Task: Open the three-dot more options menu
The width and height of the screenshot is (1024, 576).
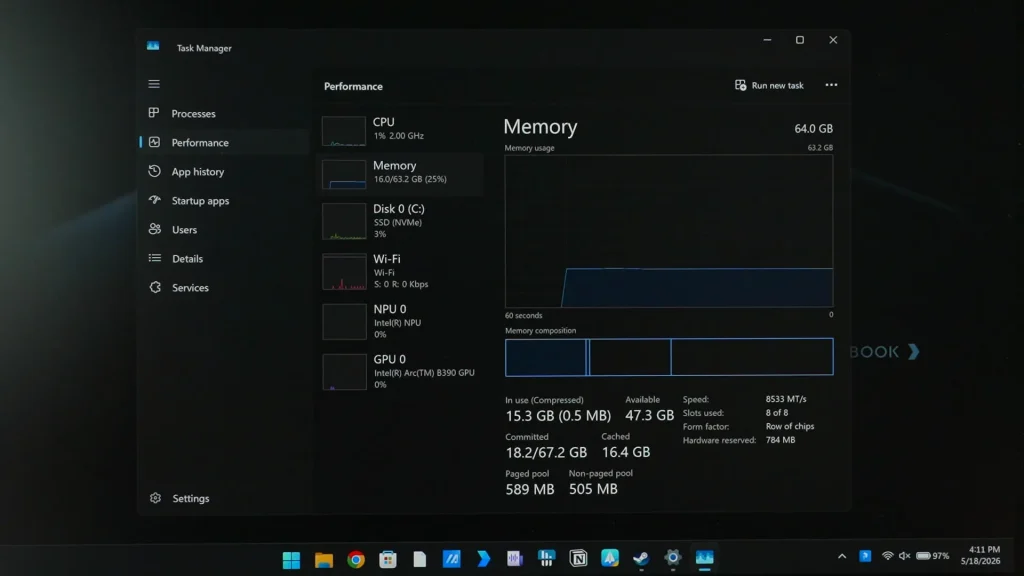Action: (831, 85)
